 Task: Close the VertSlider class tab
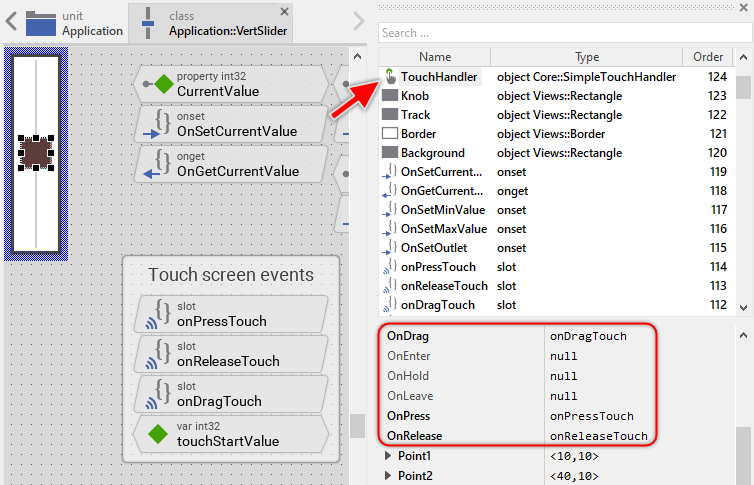click(284, 12)
